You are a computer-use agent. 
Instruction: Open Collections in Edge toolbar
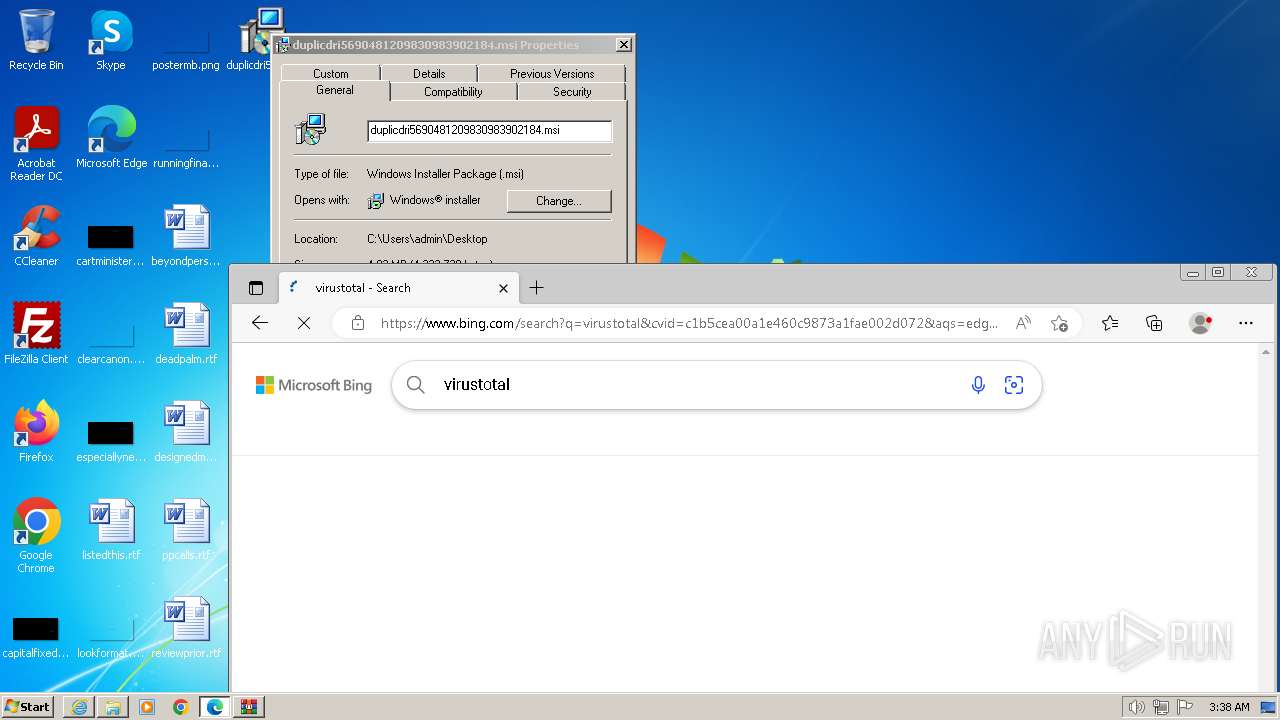click(1154, 323)
